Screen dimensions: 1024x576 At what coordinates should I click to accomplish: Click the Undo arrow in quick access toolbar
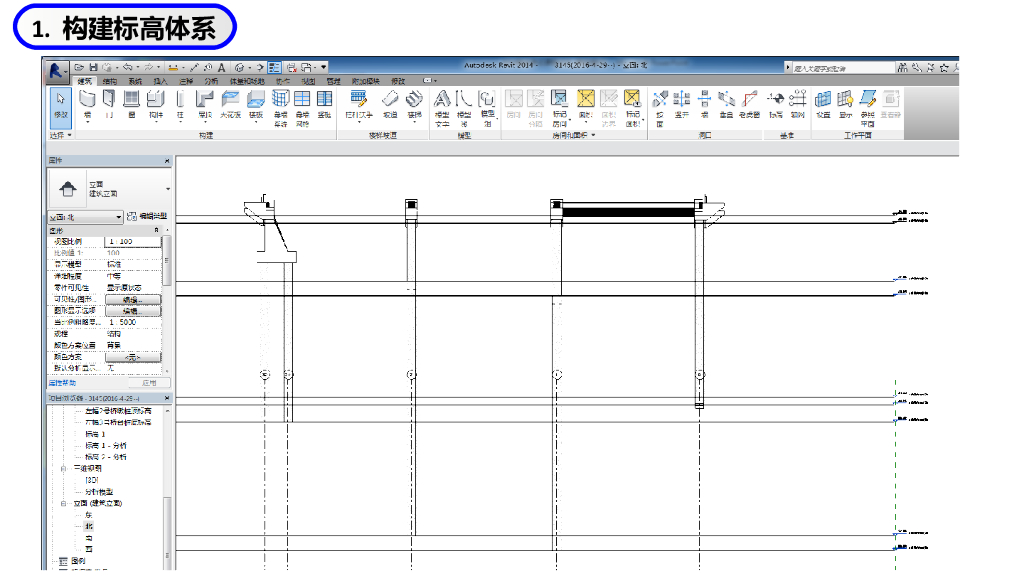coord(127,67)
